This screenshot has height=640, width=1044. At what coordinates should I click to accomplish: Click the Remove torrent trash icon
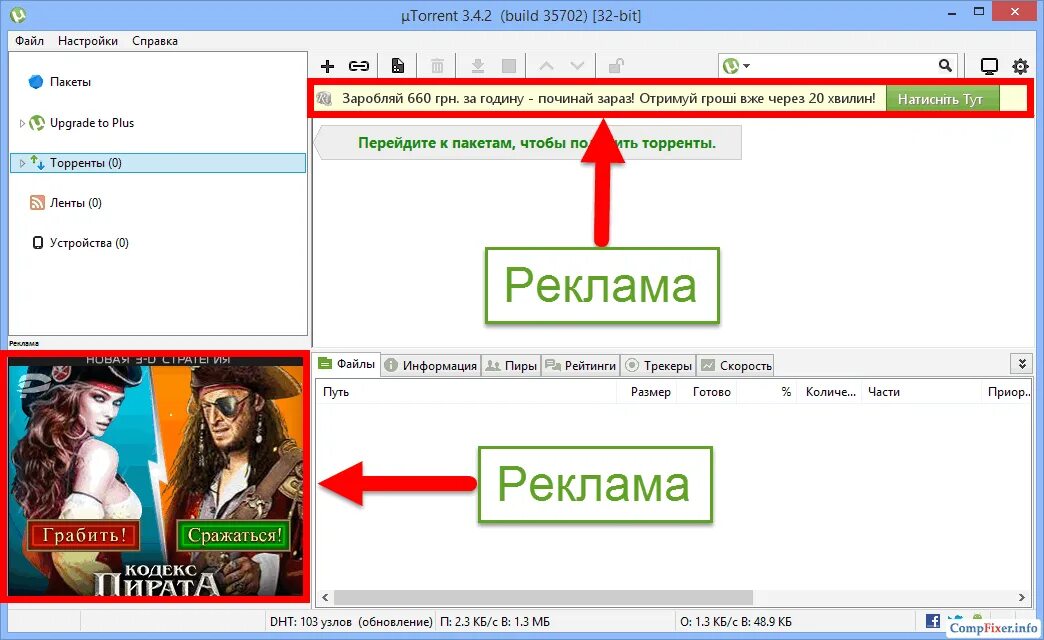pos(437,66)
